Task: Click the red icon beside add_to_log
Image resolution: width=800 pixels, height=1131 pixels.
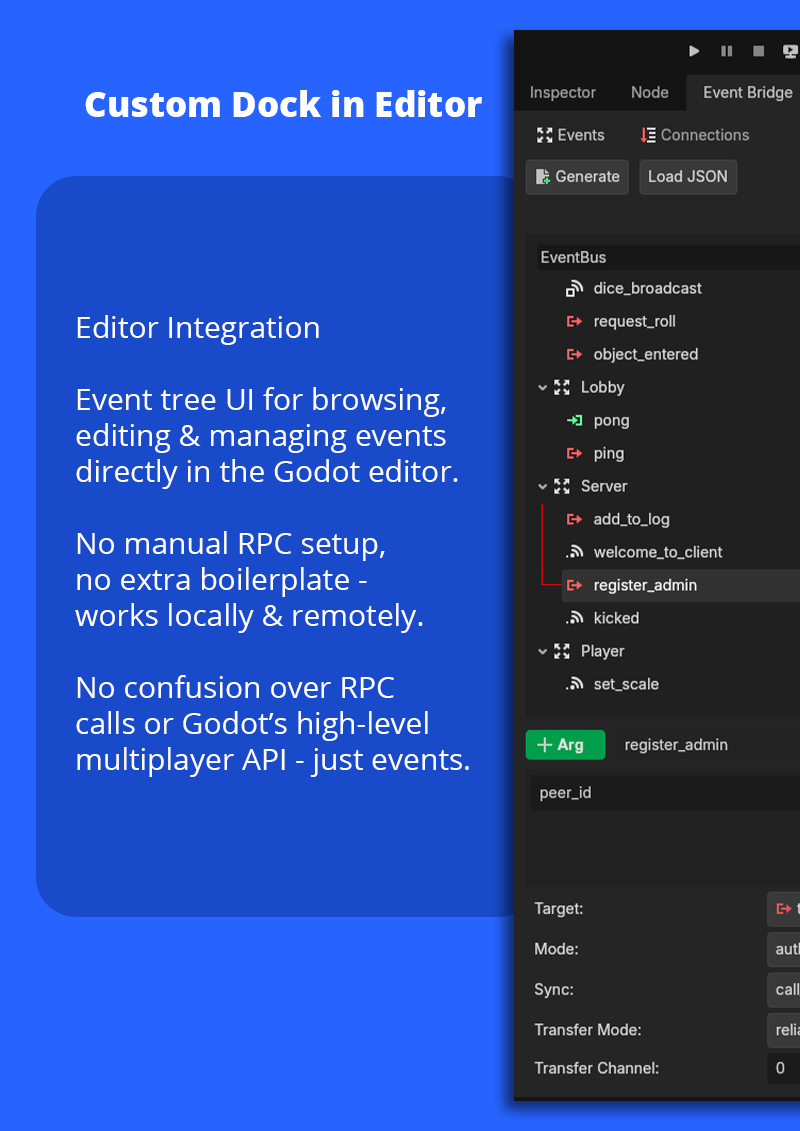Action: [x=574, y=519]
